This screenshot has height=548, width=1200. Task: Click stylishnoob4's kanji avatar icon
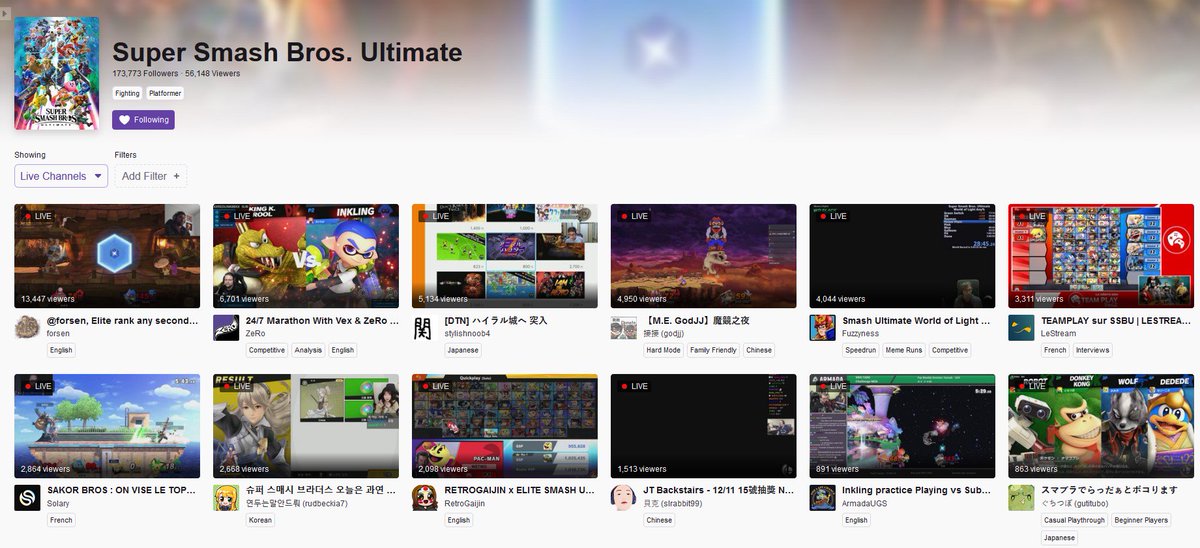coord(425,328)
